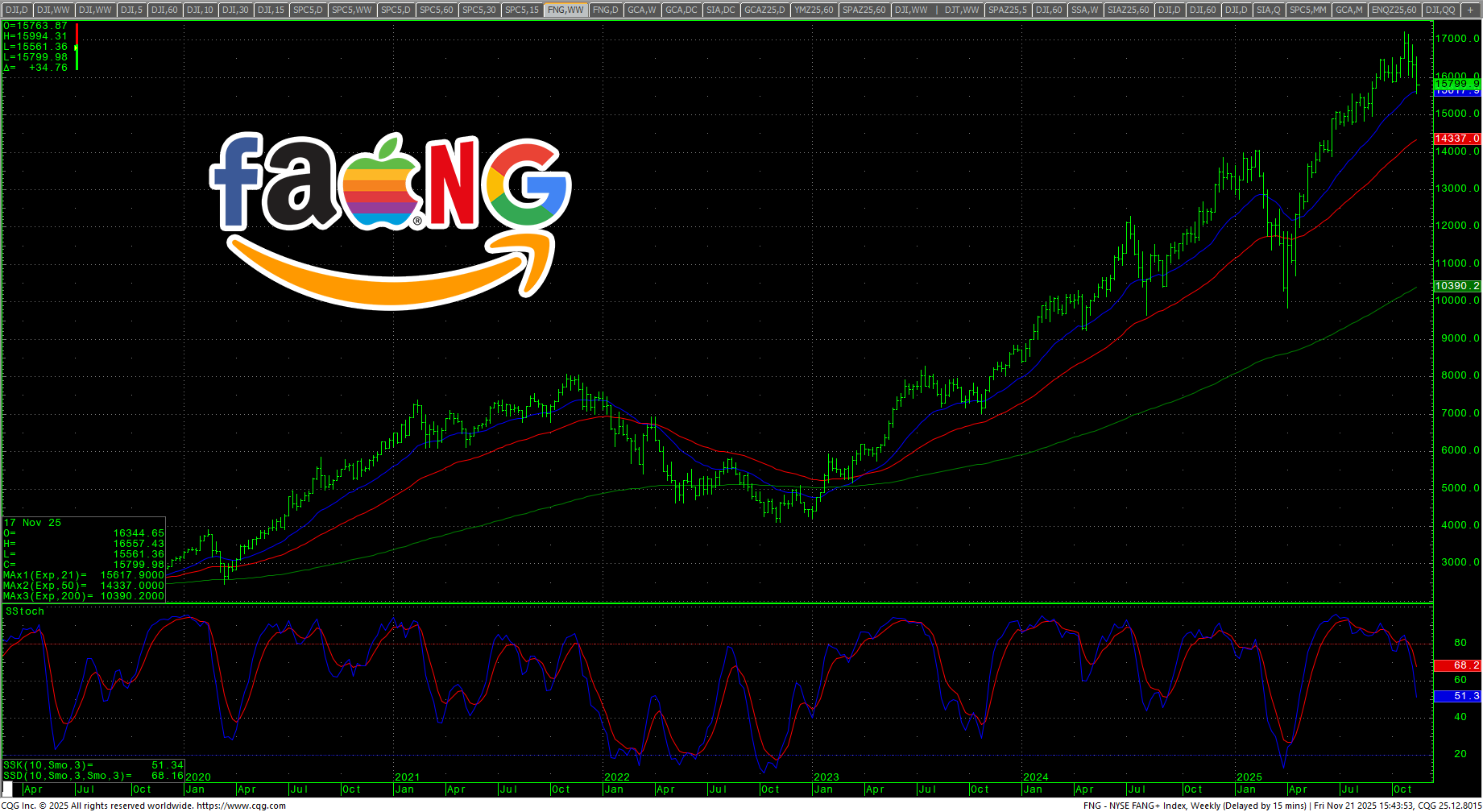Open the DJI,QQ chart tab
The height and width of the screenshot is (812, 1483).
coord(1440,10)
